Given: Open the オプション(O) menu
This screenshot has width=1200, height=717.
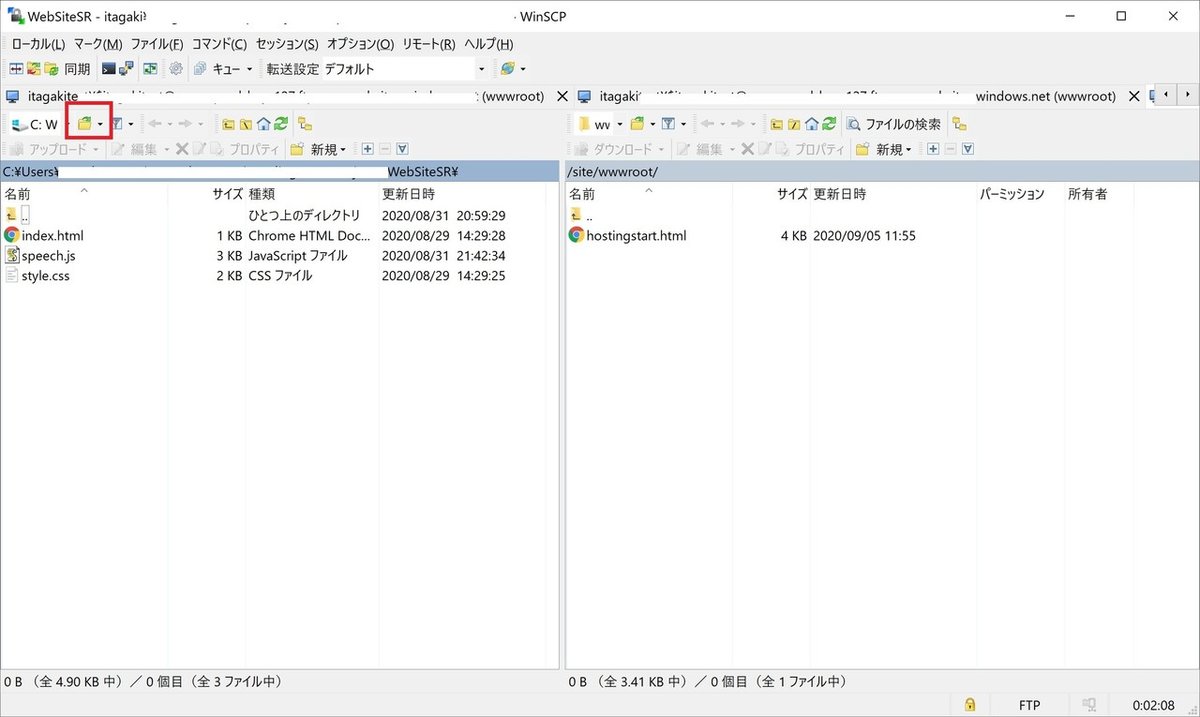Looking at the screenshot, I should pos(360,44).
